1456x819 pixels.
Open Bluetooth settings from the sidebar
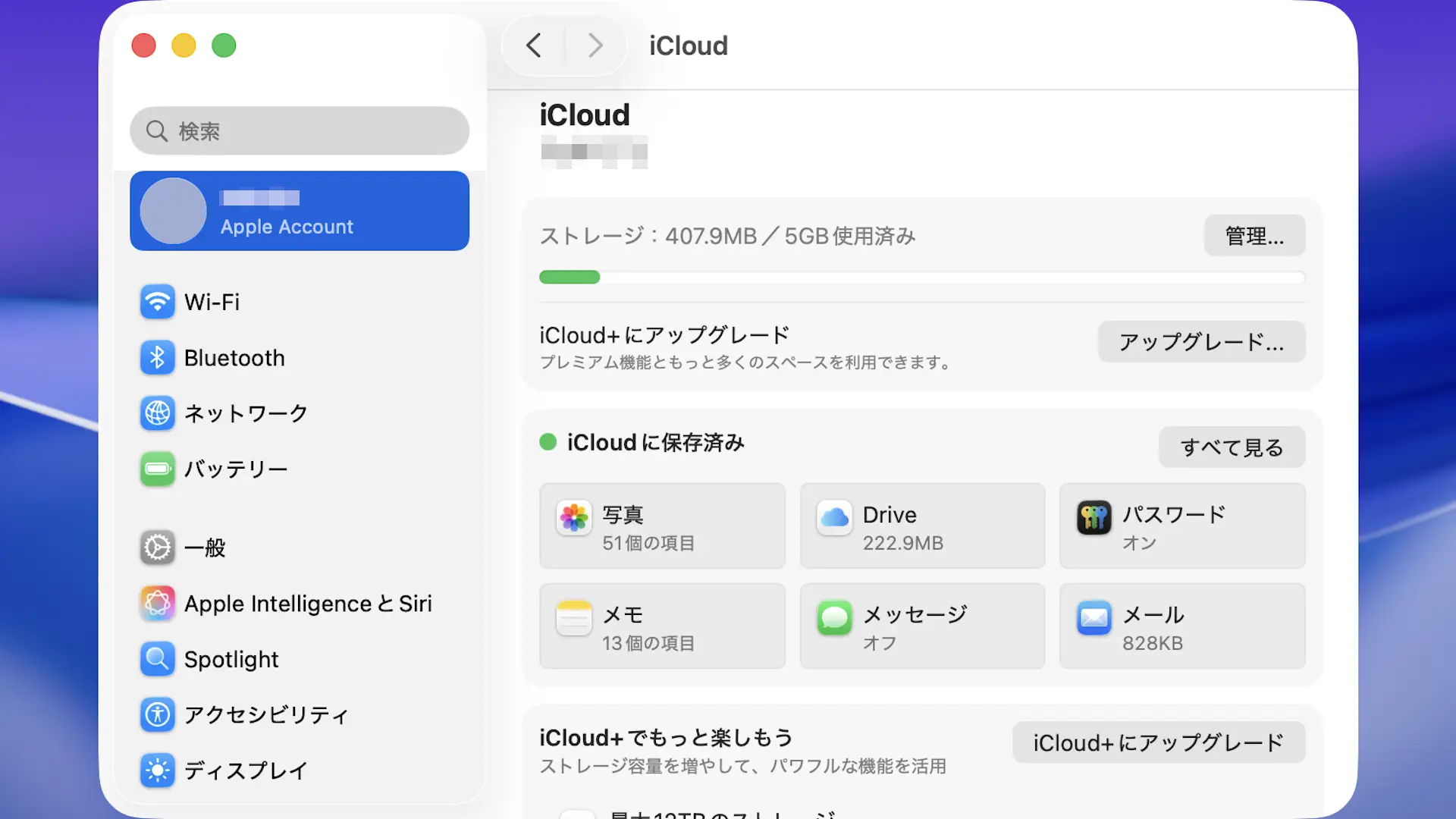(234, 358)
